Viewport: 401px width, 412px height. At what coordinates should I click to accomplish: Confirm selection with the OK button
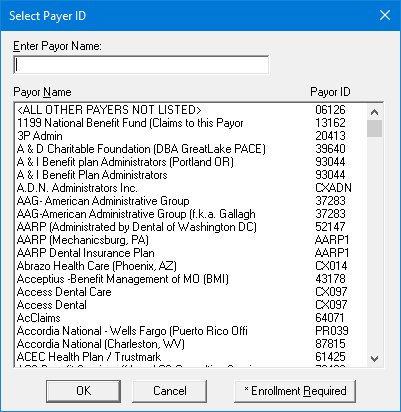(83, 391)
